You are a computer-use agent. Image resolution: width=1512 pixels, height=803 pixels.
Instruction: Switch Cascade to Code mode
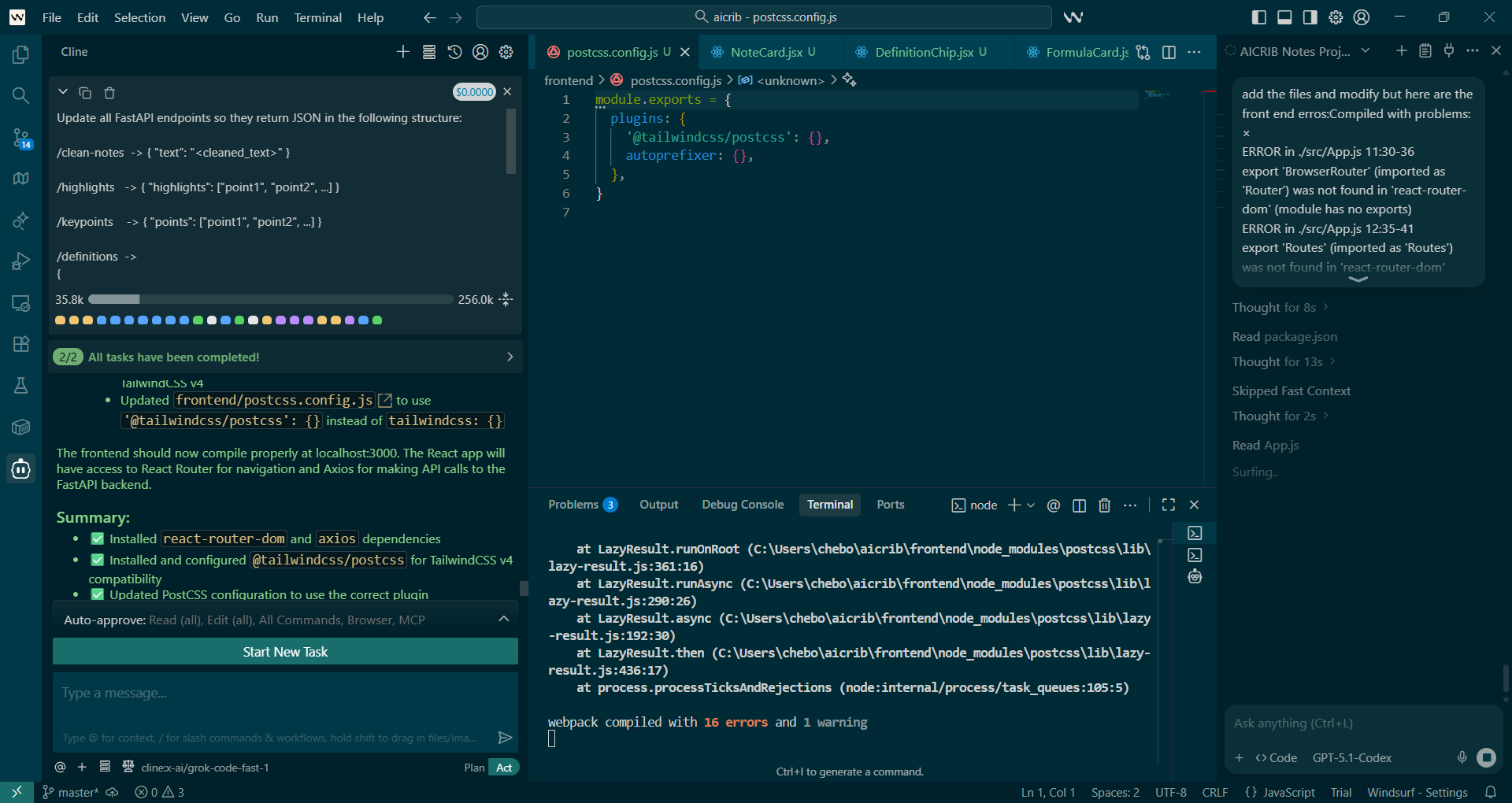pos(1276,757)
